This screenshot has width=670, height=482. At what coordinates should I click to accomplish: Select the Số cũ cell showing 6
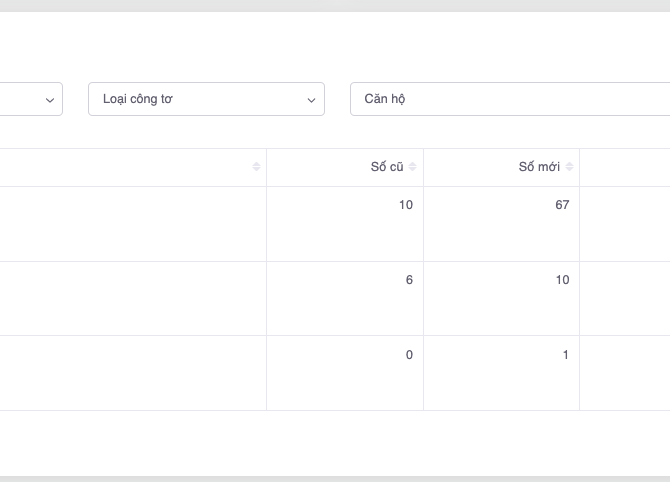[345, 298]
